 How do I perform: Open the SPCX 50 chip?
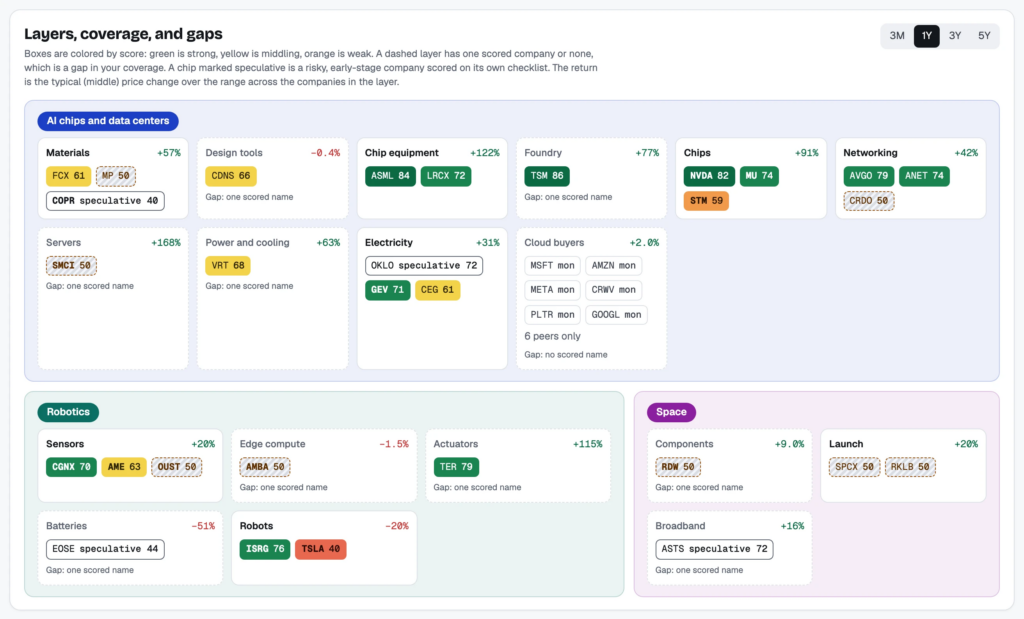pyautogui.click(x=854, y=467)
